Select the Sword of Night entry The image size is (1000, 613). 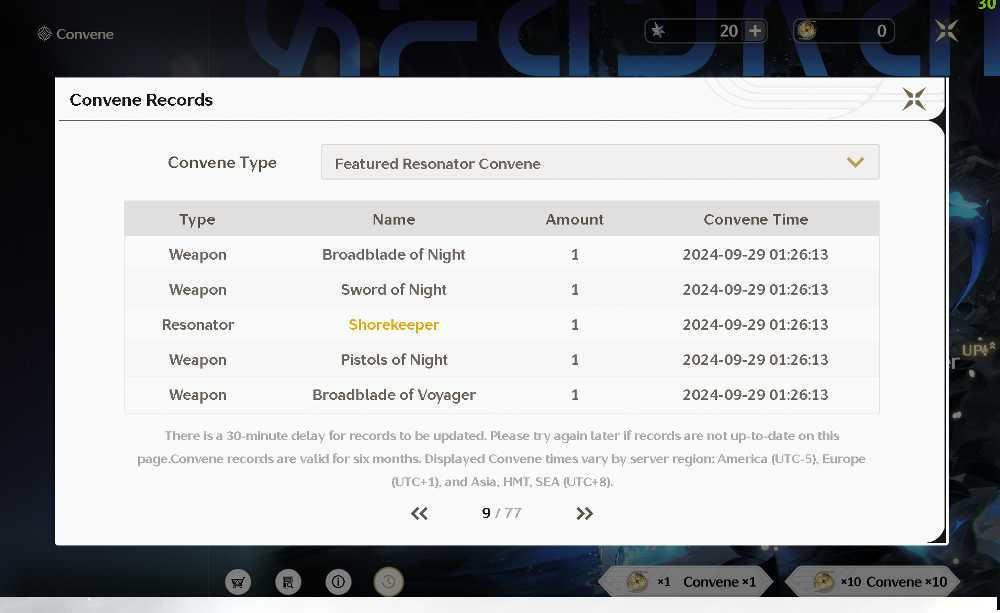(393, 290)
